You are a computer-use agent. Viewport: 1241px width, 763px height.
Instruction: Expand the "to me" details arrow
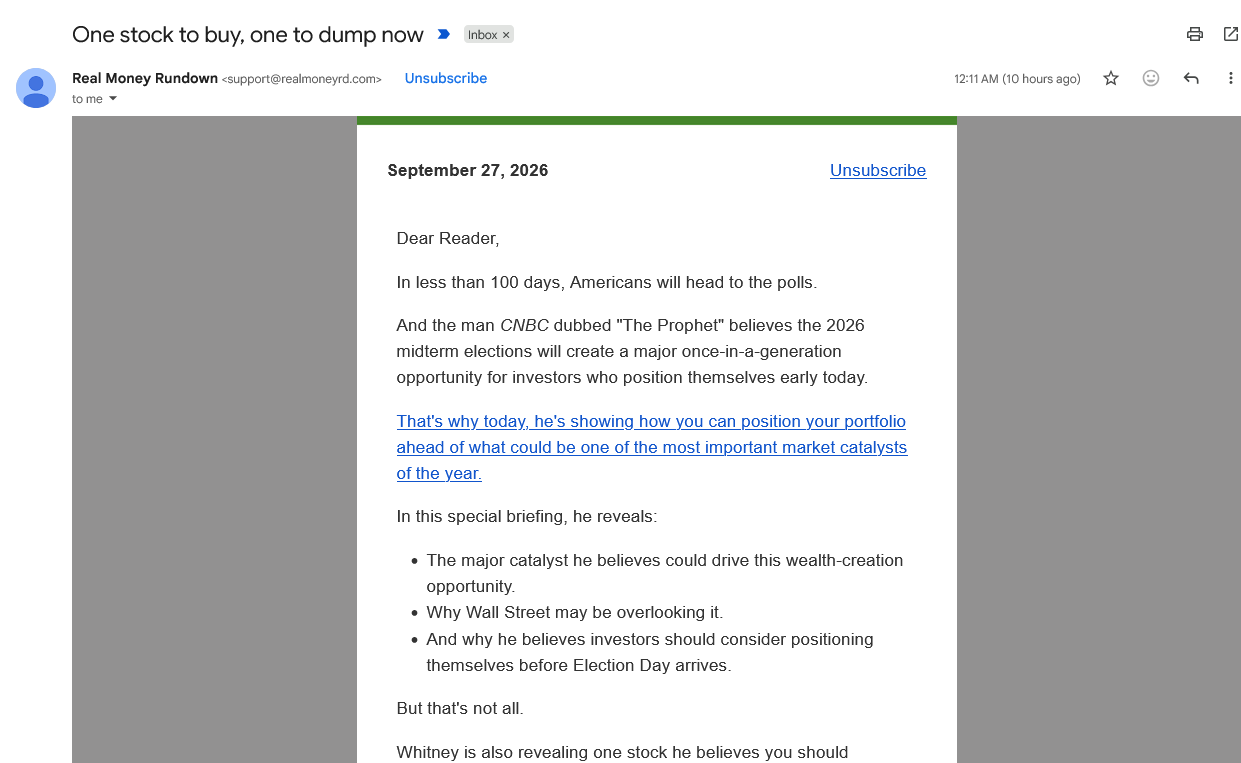[113, 98]
